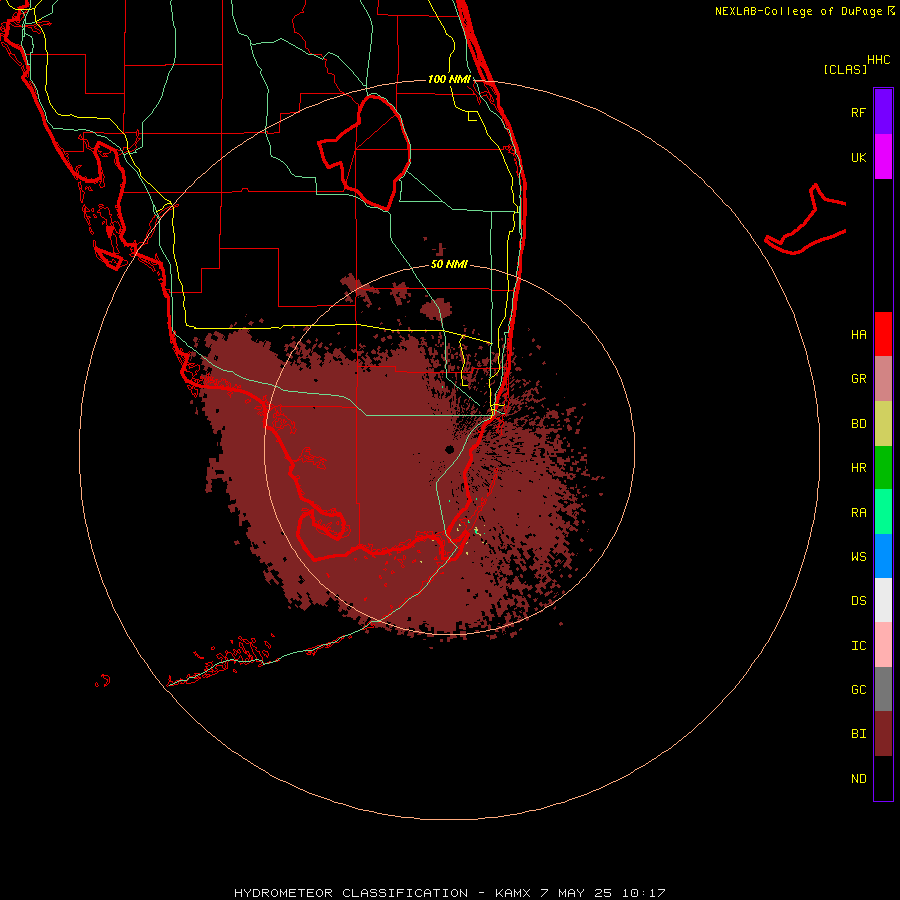The image size is (900, 900).
Task: Click the 'HA' legend label
Action: coord(858,334)
